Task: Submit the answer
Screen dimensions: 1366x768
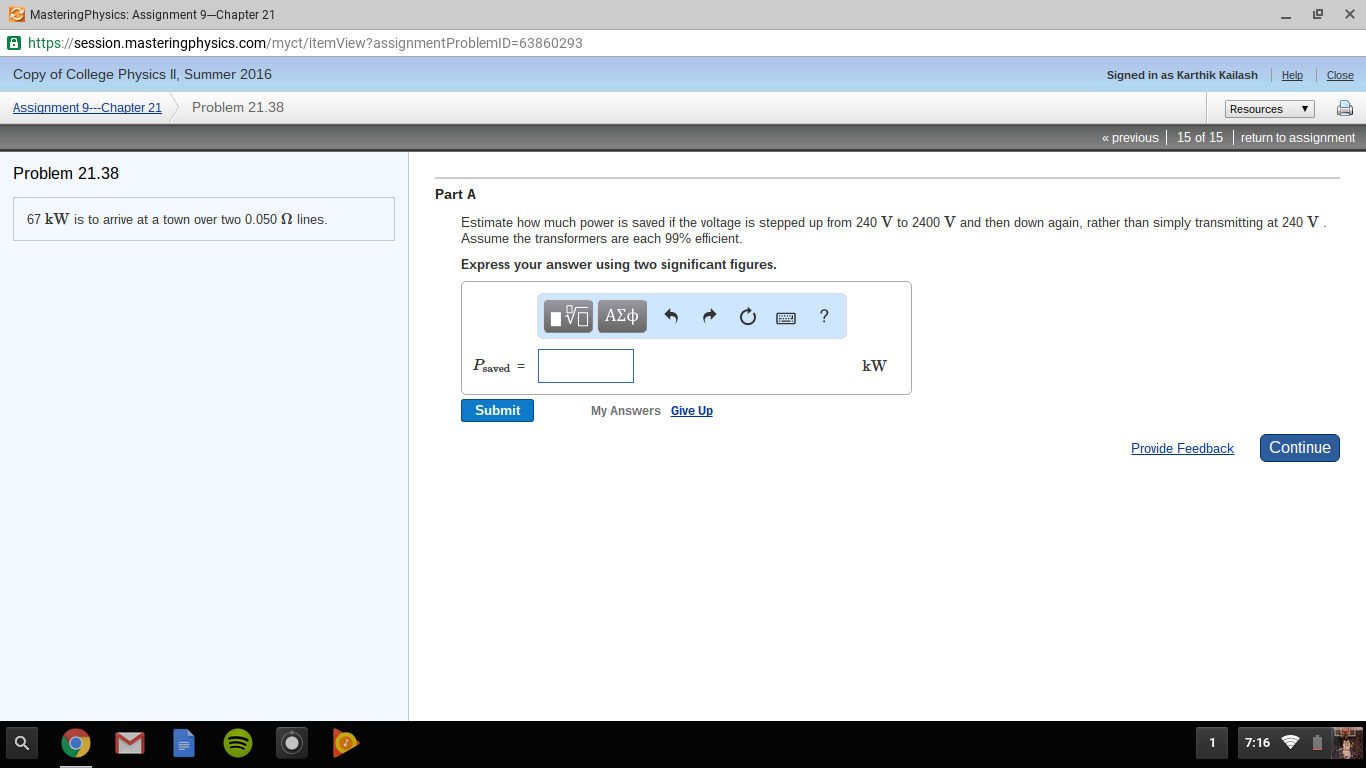Action: point(497,410)
